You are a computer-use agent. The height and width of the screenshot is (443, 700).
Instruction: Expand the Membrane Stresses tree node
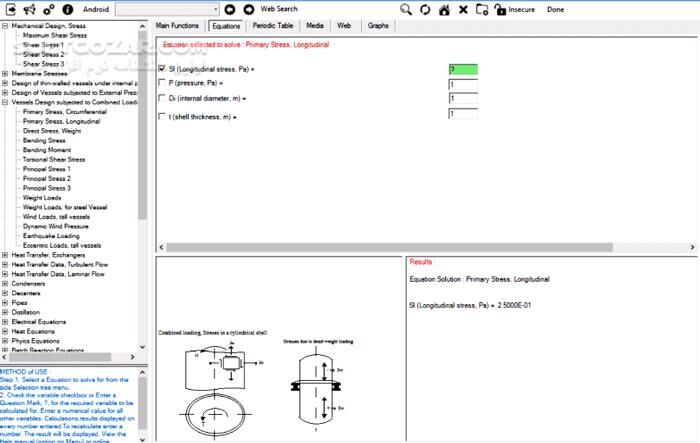6,72
